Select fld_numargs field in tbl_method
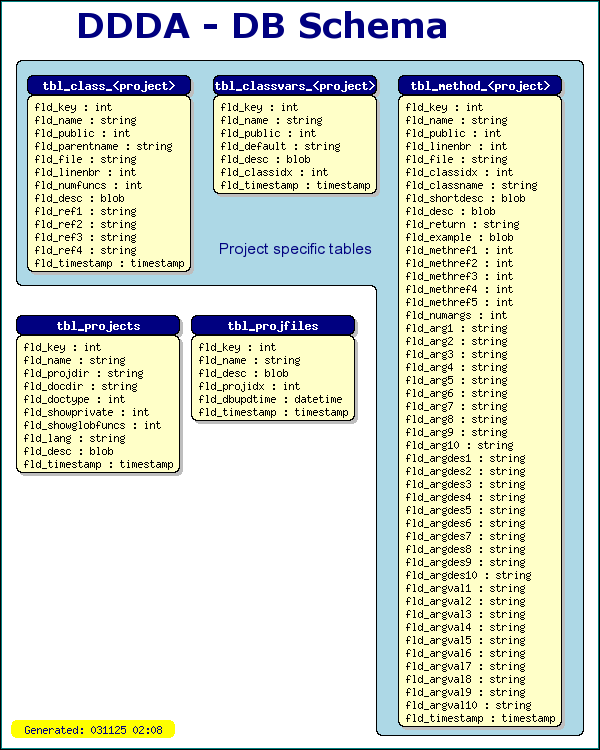The height and width of the screenshot is (750, 600). [x=456, y=315]
